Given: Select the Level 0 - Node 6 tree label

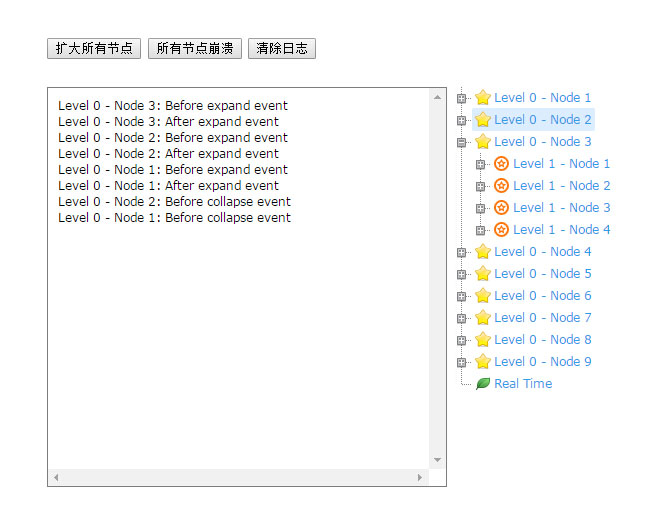Looking at the screenshot, I should [542, 296].
